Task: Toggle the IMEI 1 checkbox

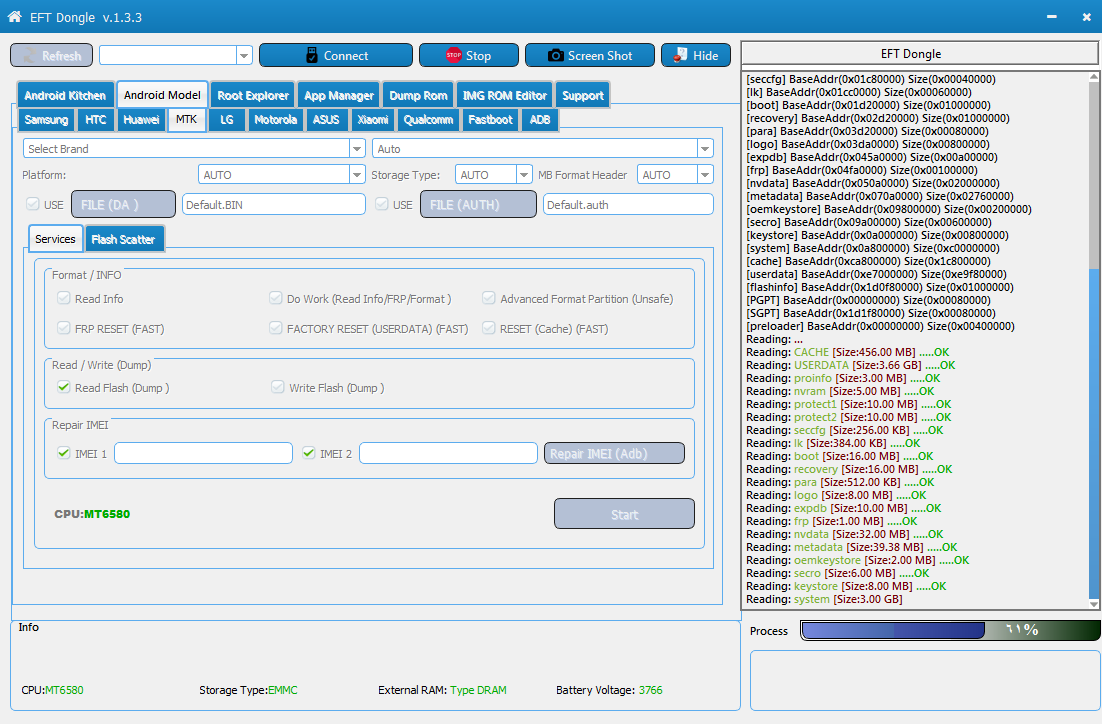Action: pos(64,453)
